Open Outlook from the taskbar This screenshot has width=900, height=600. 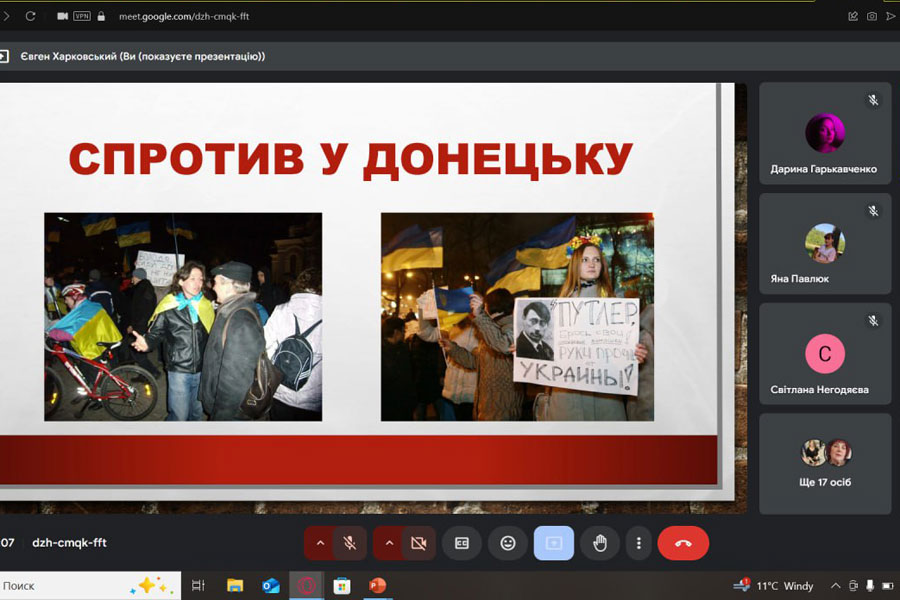pos(271,585)
